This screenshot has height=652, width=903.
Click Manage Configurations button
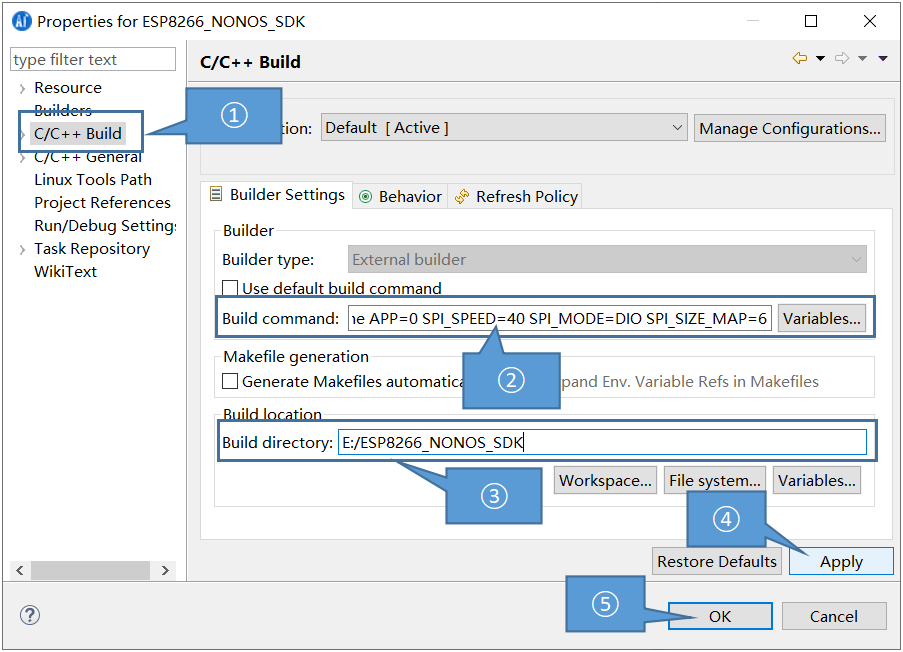[x=790, y=128]
